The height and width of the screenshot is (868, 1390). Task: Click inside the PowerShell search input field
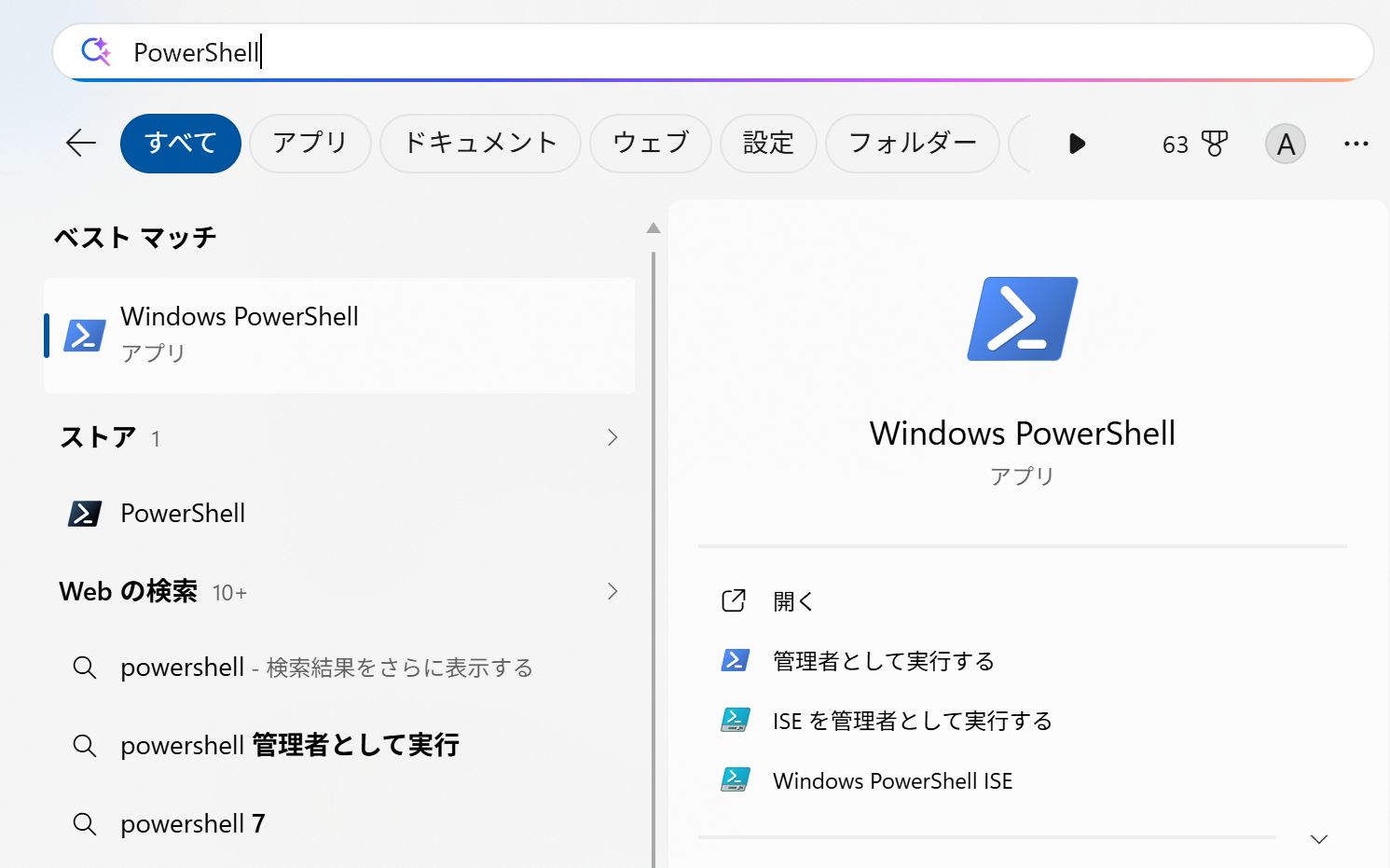(x=713, y=52)
